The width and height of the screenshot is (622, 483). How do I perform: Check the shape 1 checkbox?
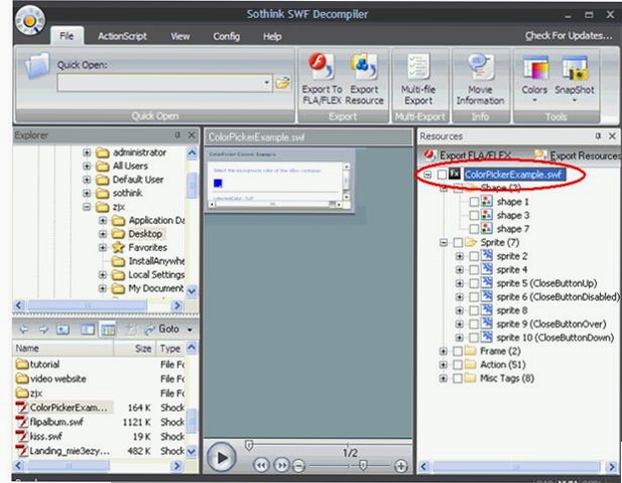coord(474,202)
